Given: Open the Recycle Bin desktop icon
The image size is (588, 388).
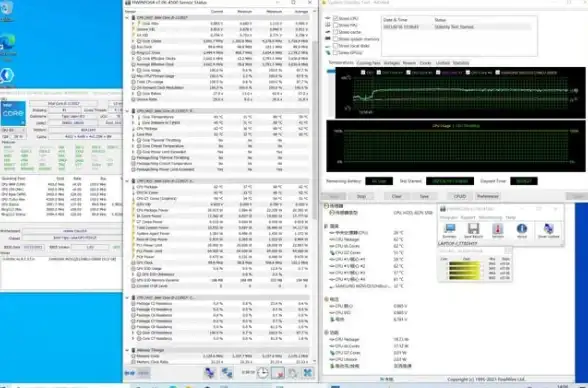Looking at the screenshot, I should coord(7,10).
